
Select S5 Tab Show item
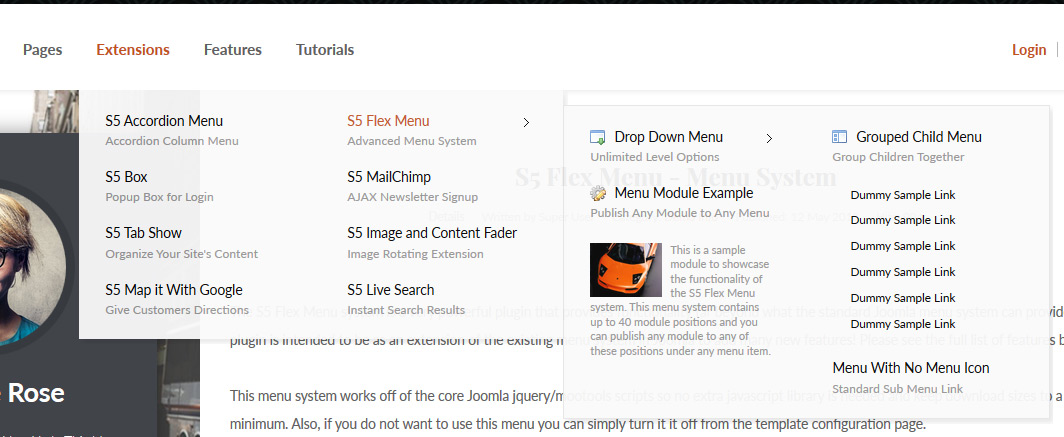143,233
